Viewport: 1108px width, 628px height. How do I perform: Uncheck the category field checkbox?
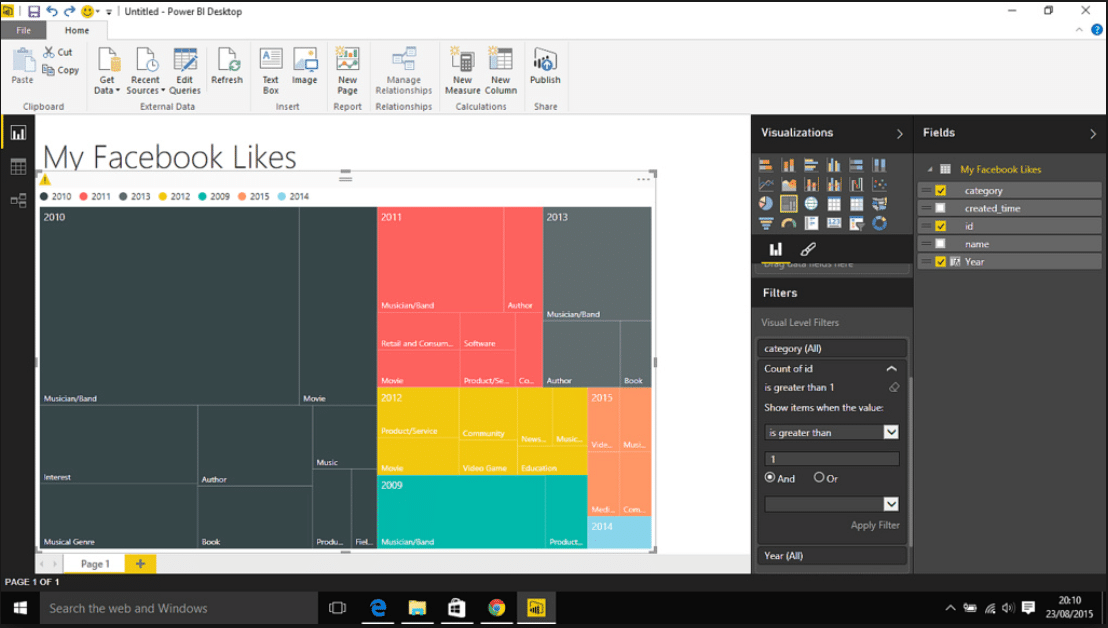click(941, 191)
